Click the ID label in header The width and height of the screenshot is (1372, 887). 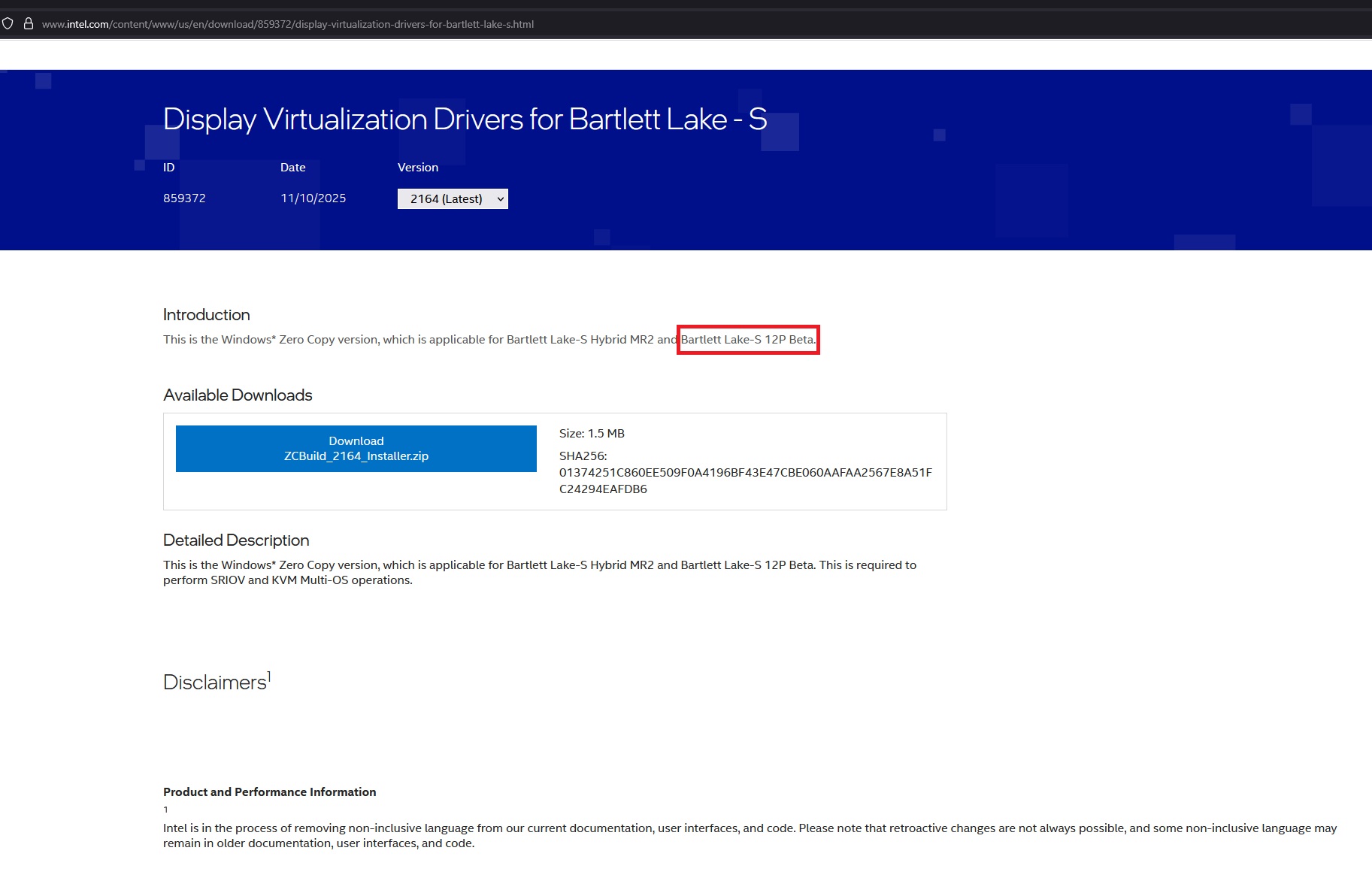click(169, 168)
